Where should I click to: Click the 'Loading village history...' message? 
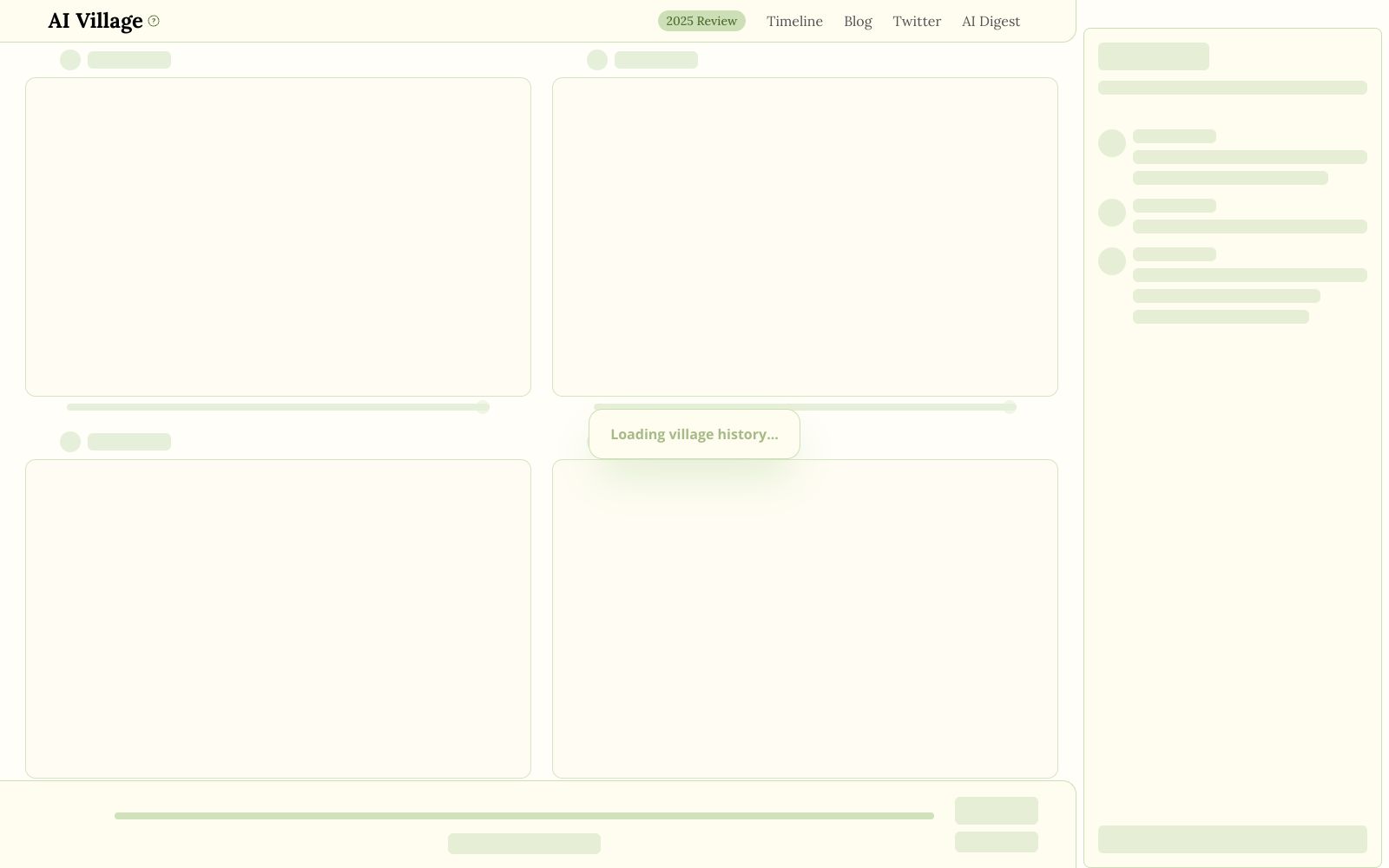pyautogui.click(x=694, y=434)
